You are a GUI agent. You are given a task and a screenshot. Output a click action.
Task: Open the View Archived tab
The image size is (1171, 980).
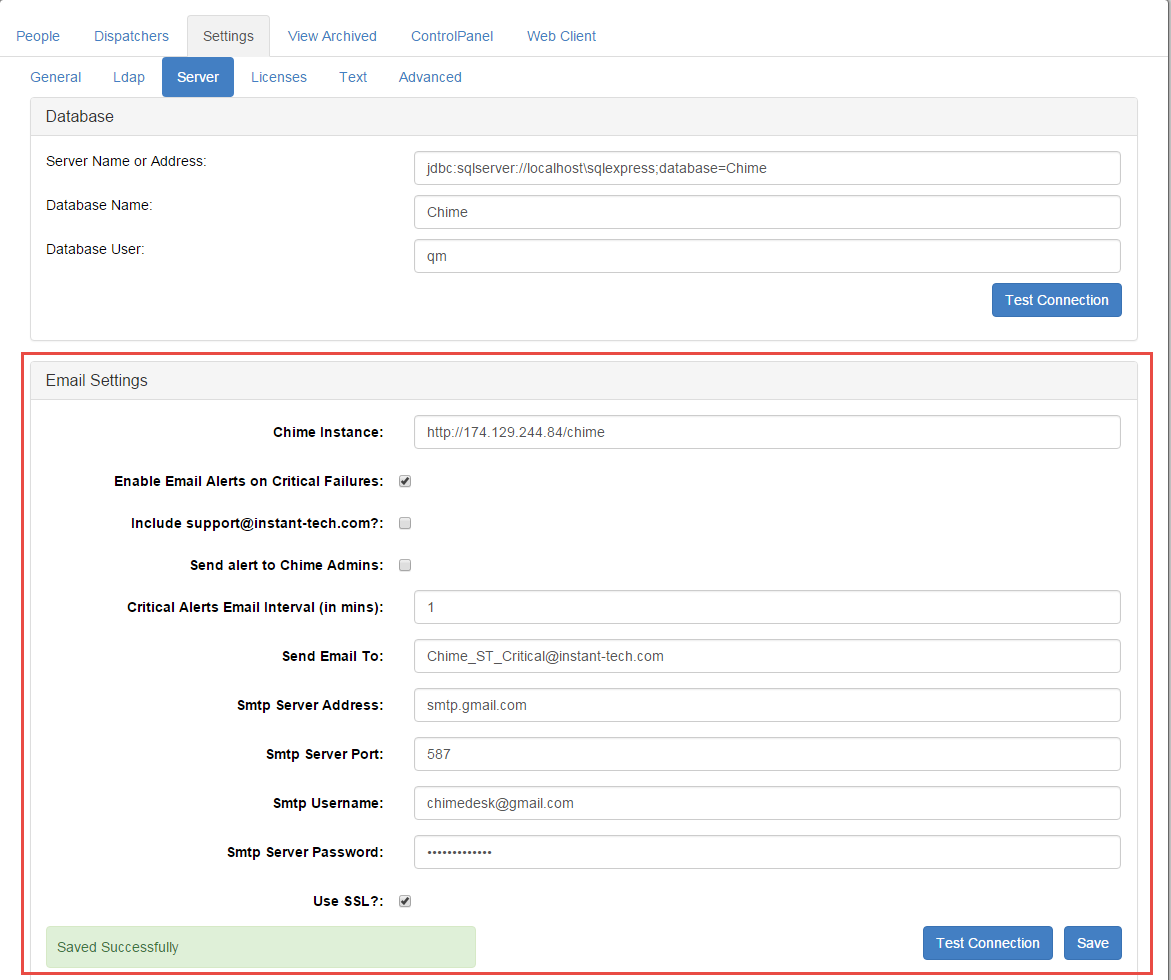[332, 36]
